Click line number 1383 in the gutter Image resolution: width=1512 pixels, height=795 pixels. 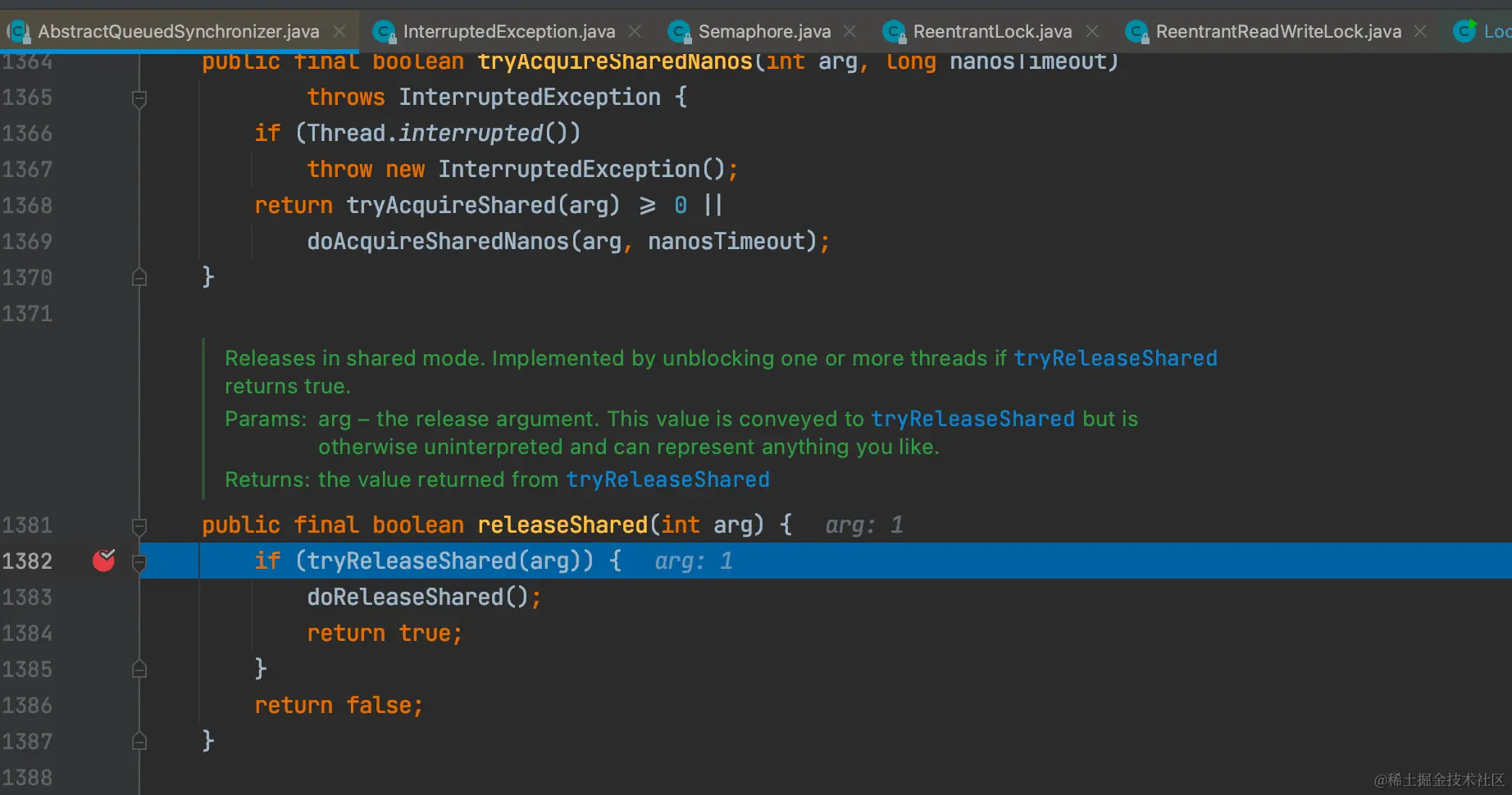(x=27, y=597)
